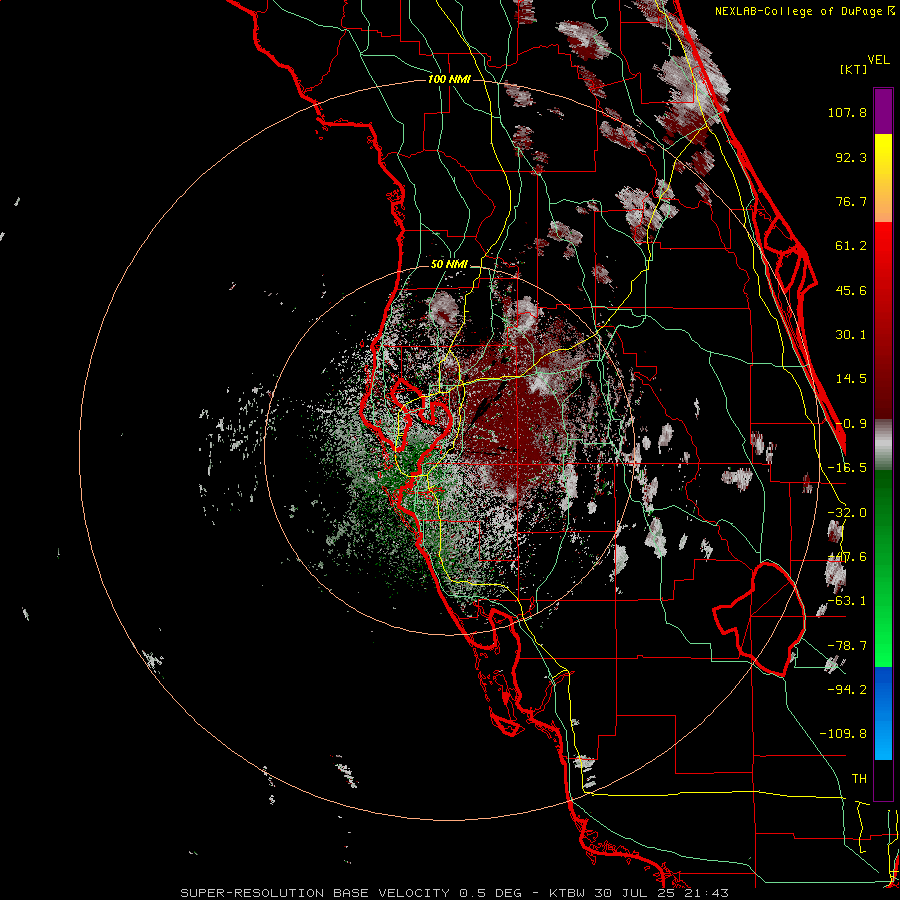Click the yellow-orange segment of color bar

click(883, 178)
